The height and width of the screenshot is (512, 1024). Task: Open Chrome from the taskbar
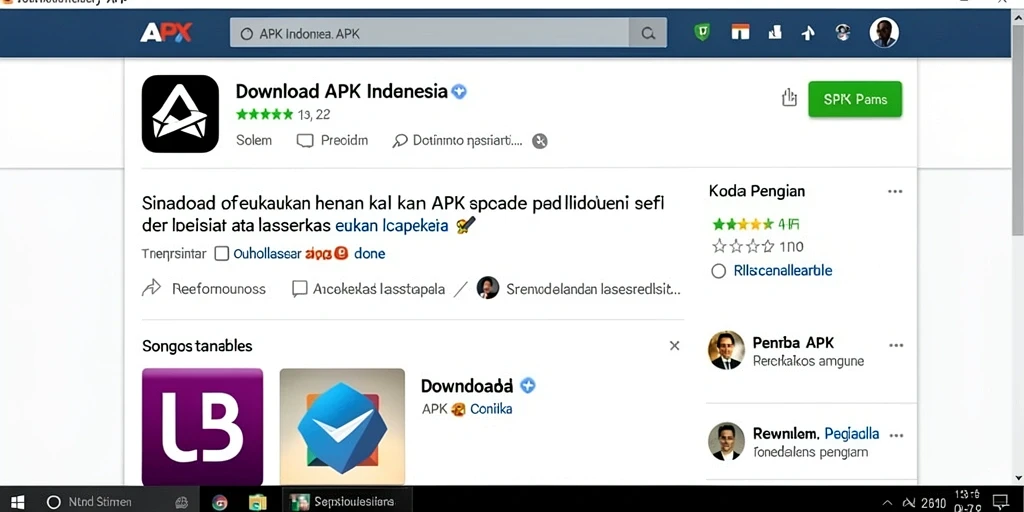(219, 502)
